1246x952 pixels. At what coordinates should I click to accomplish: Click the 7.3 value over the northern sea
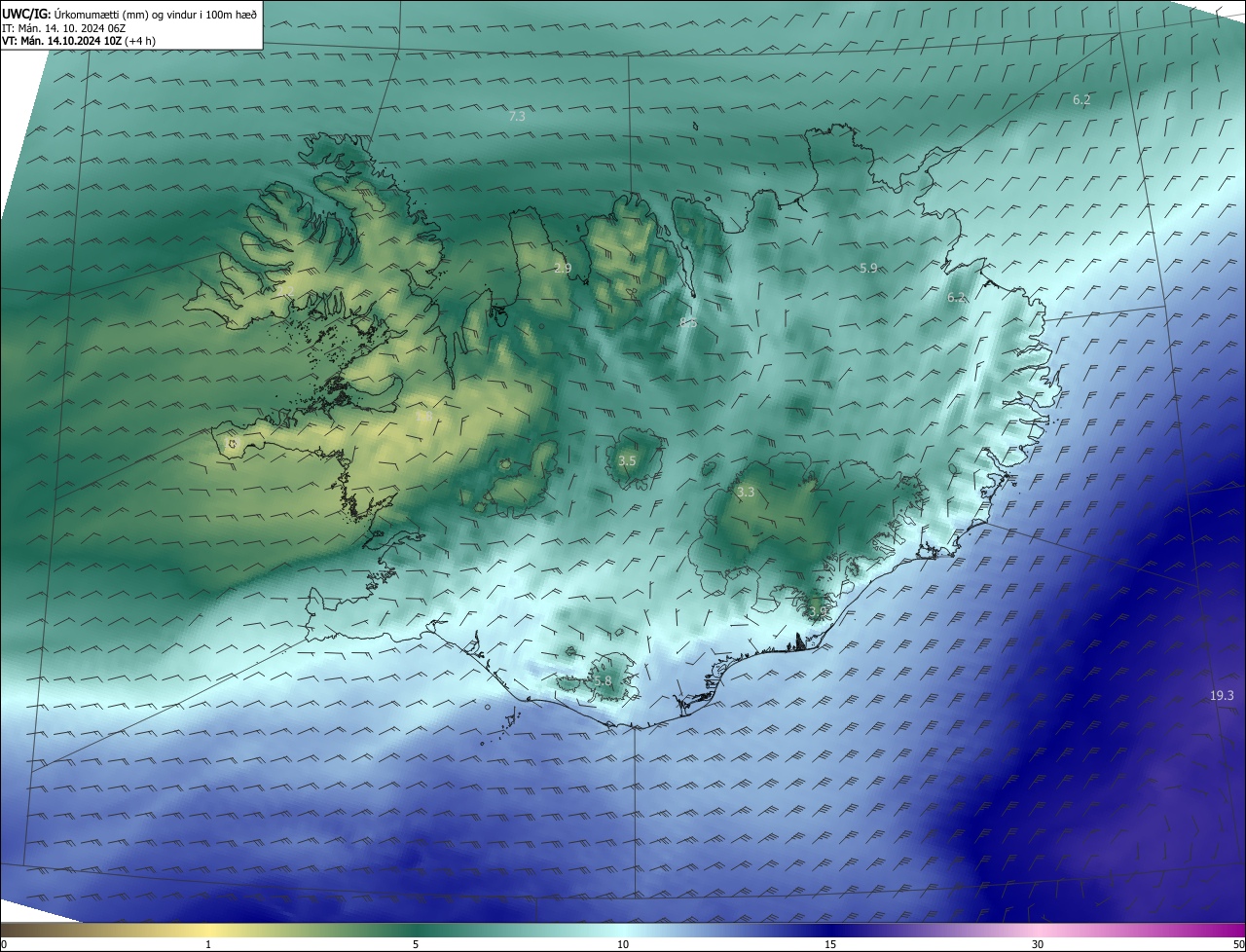pos(517,116)
